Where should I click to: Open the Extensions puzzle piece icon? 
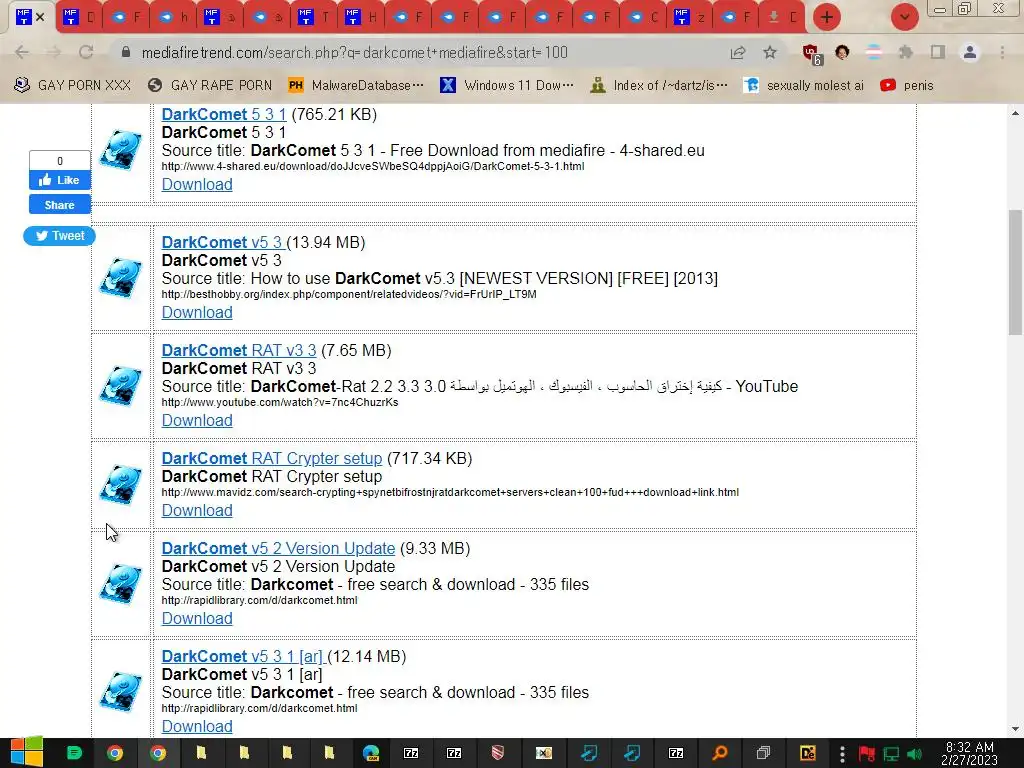point(906,52)
